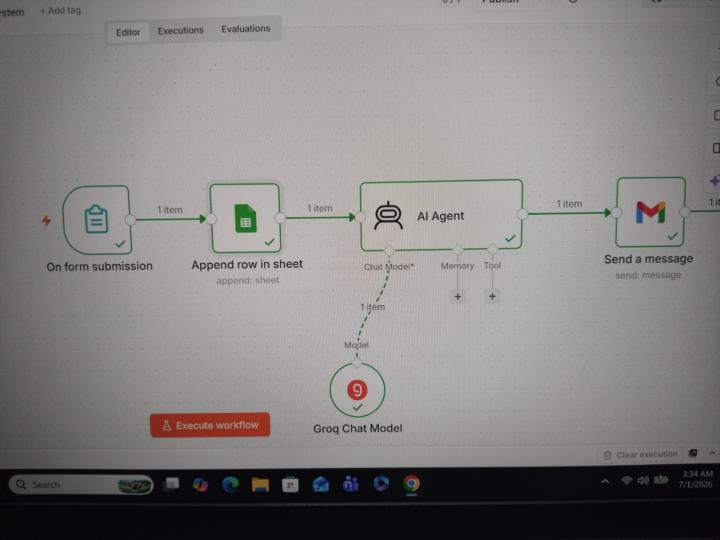
Task: Open the Wi-Fi network tray icon
Action: pyautogui.click(x=626, y=480)
